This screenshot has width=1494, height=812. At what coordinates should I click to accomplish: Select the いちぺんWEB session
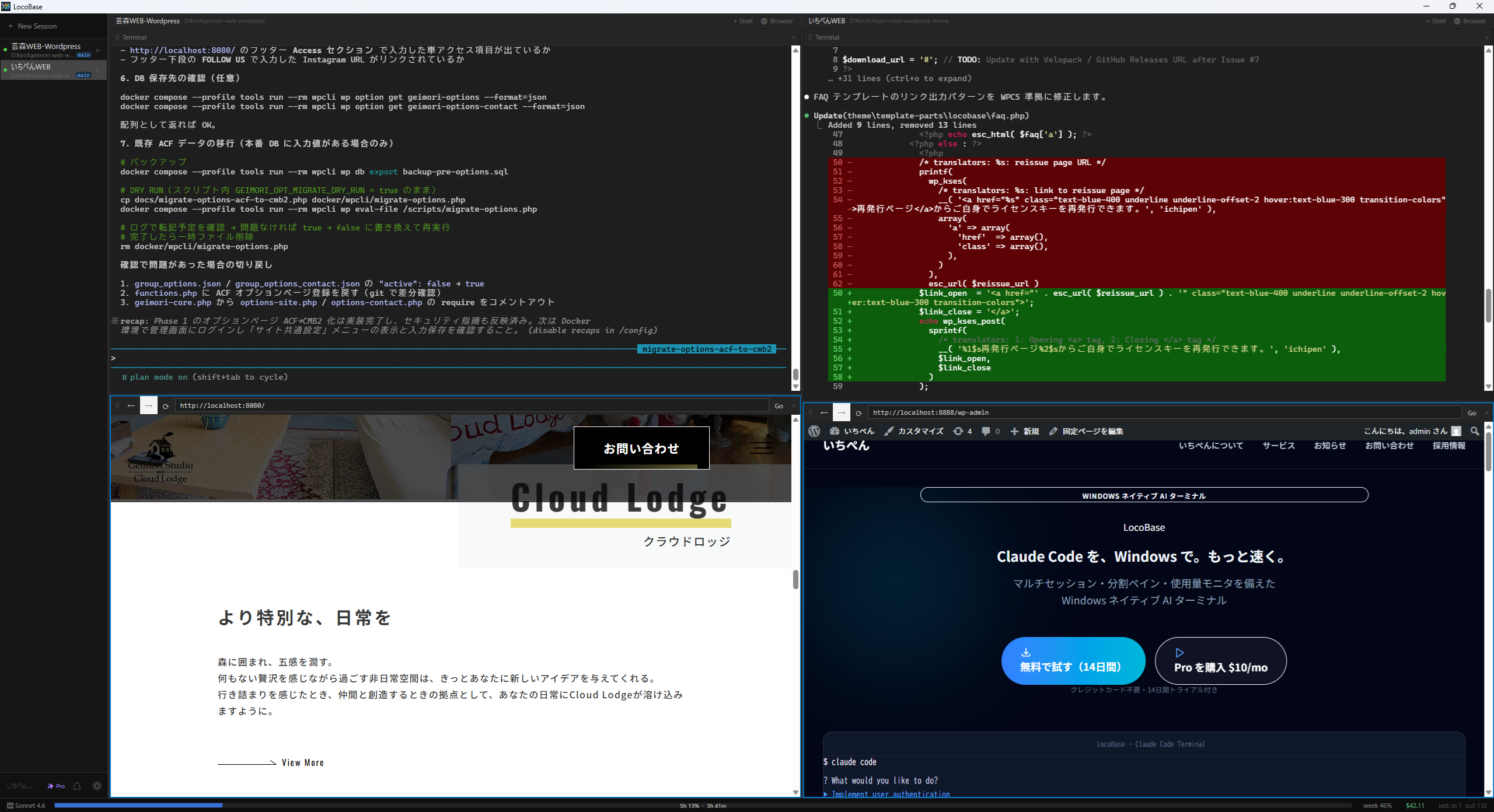(x=53, y=70)
